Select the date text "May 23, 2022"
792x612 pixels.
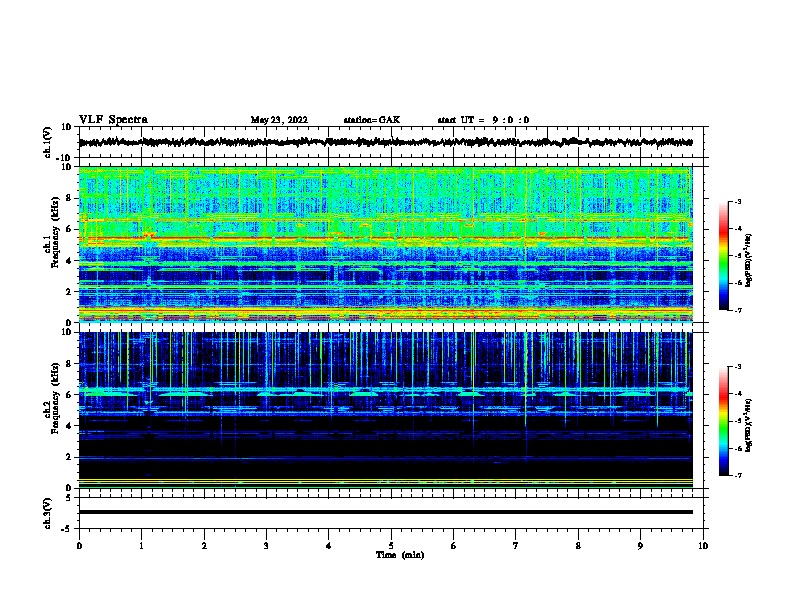tap(279, 120)
